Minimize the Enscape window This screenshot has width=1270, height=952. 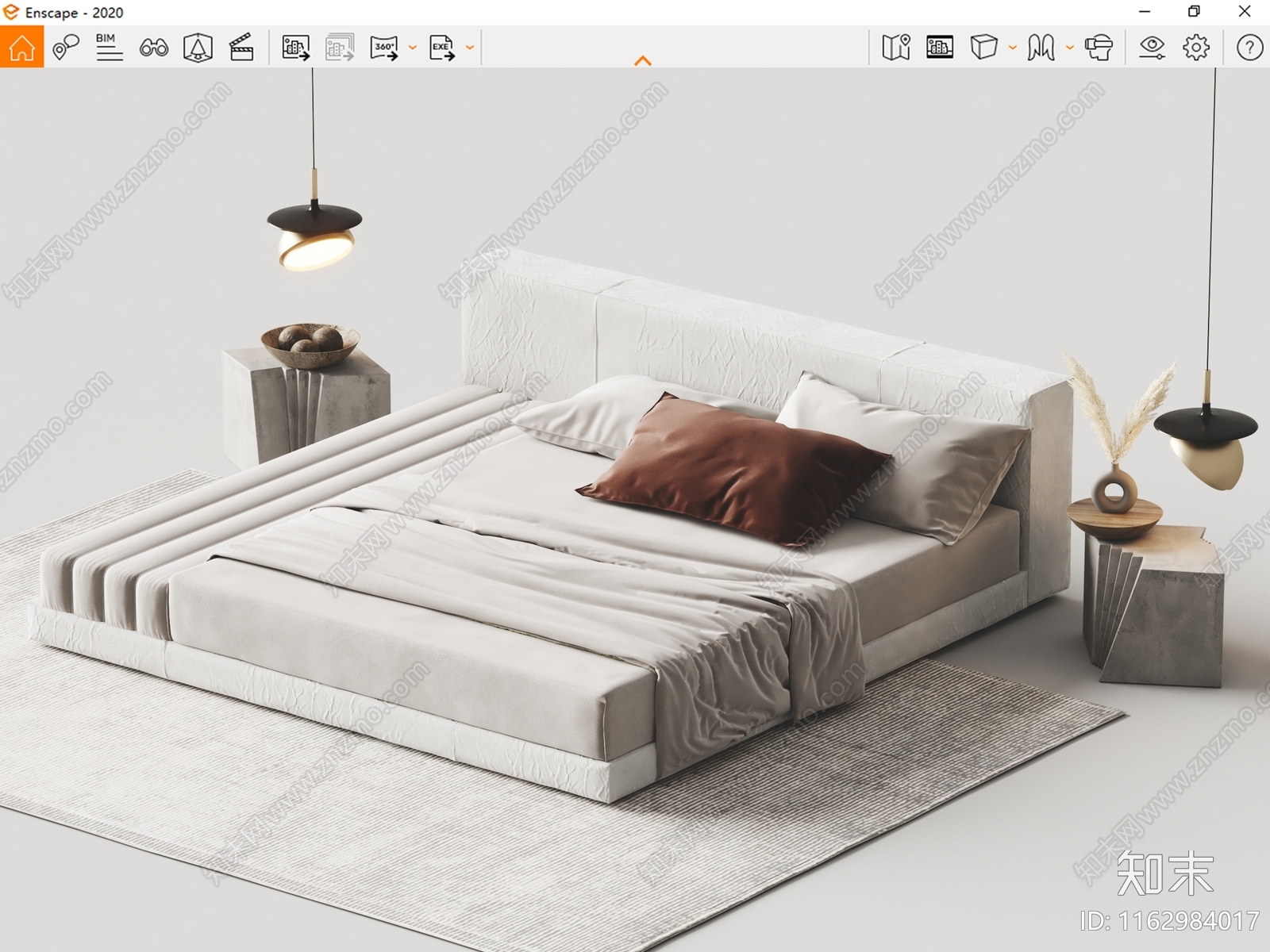click(1145, 12)
